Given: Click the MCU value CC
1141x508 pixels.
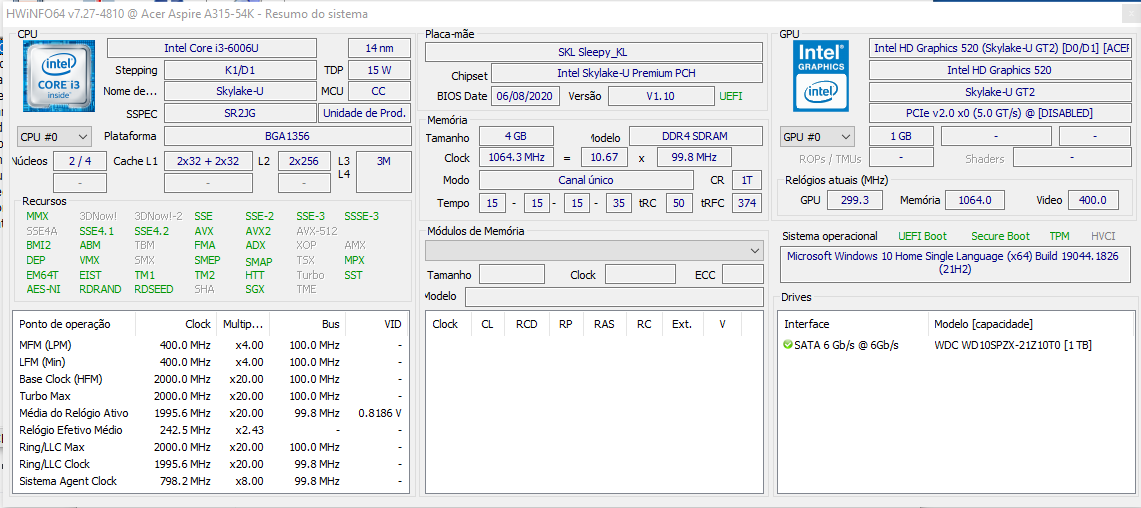Looking at the screenshot, I should (379, 92).
